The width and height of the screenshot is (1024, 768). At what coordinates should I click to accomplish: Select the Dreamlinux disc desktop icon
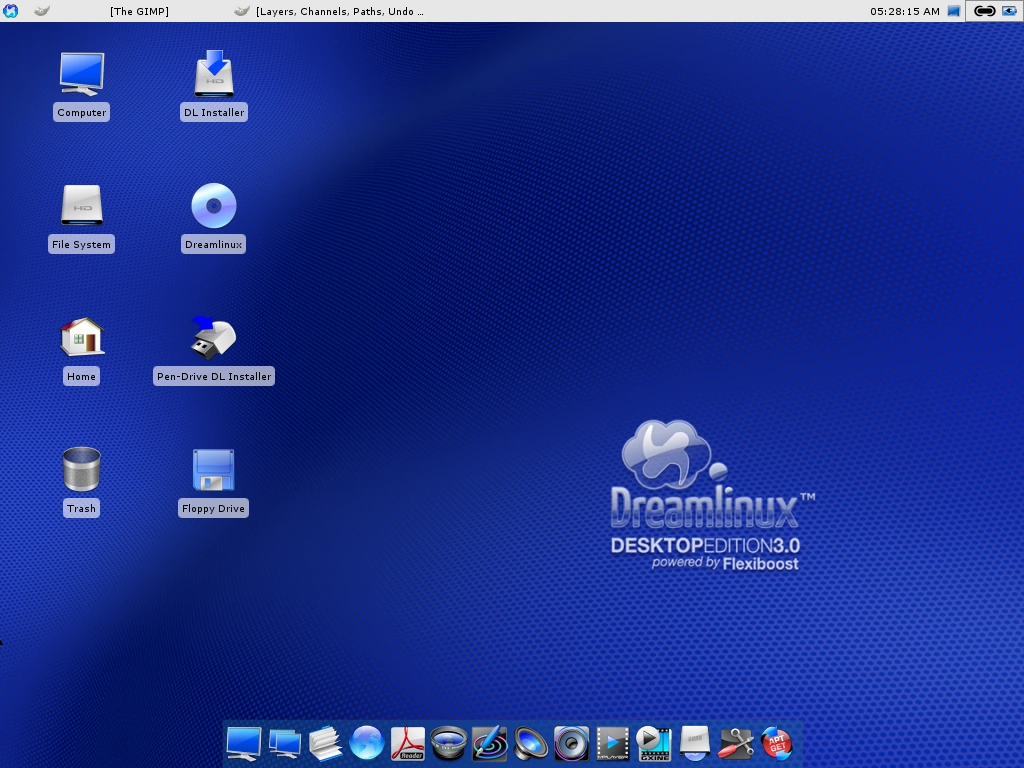point(214,207)
